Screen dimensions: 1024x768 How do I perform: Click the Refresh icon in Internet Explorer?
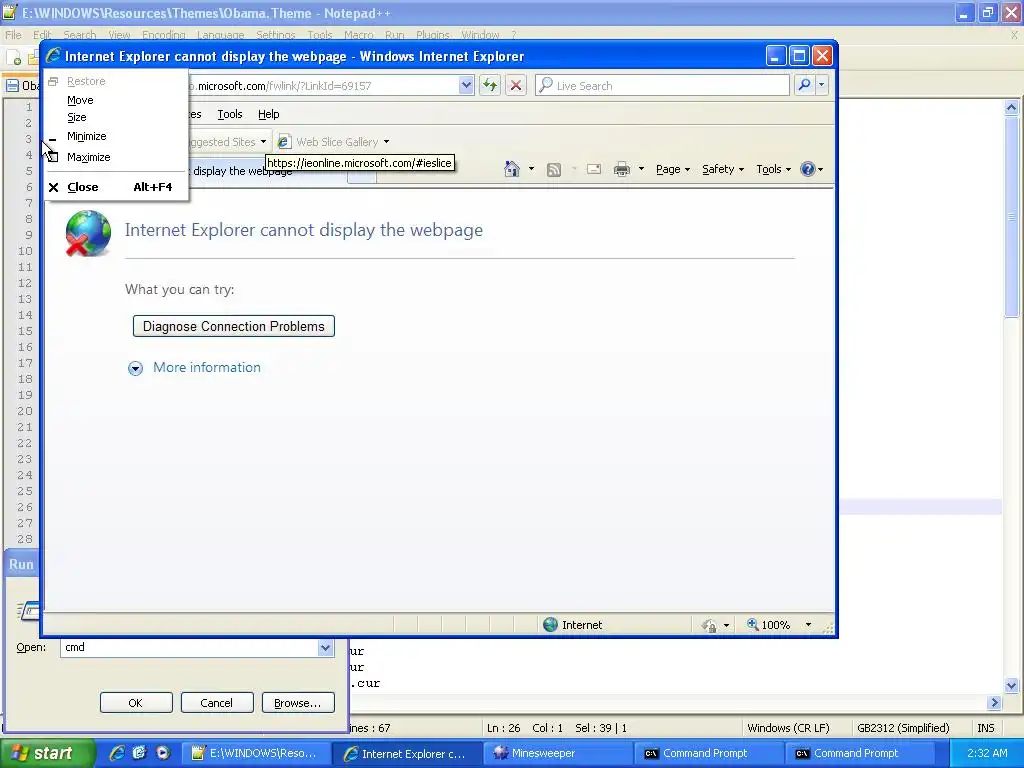490,85
